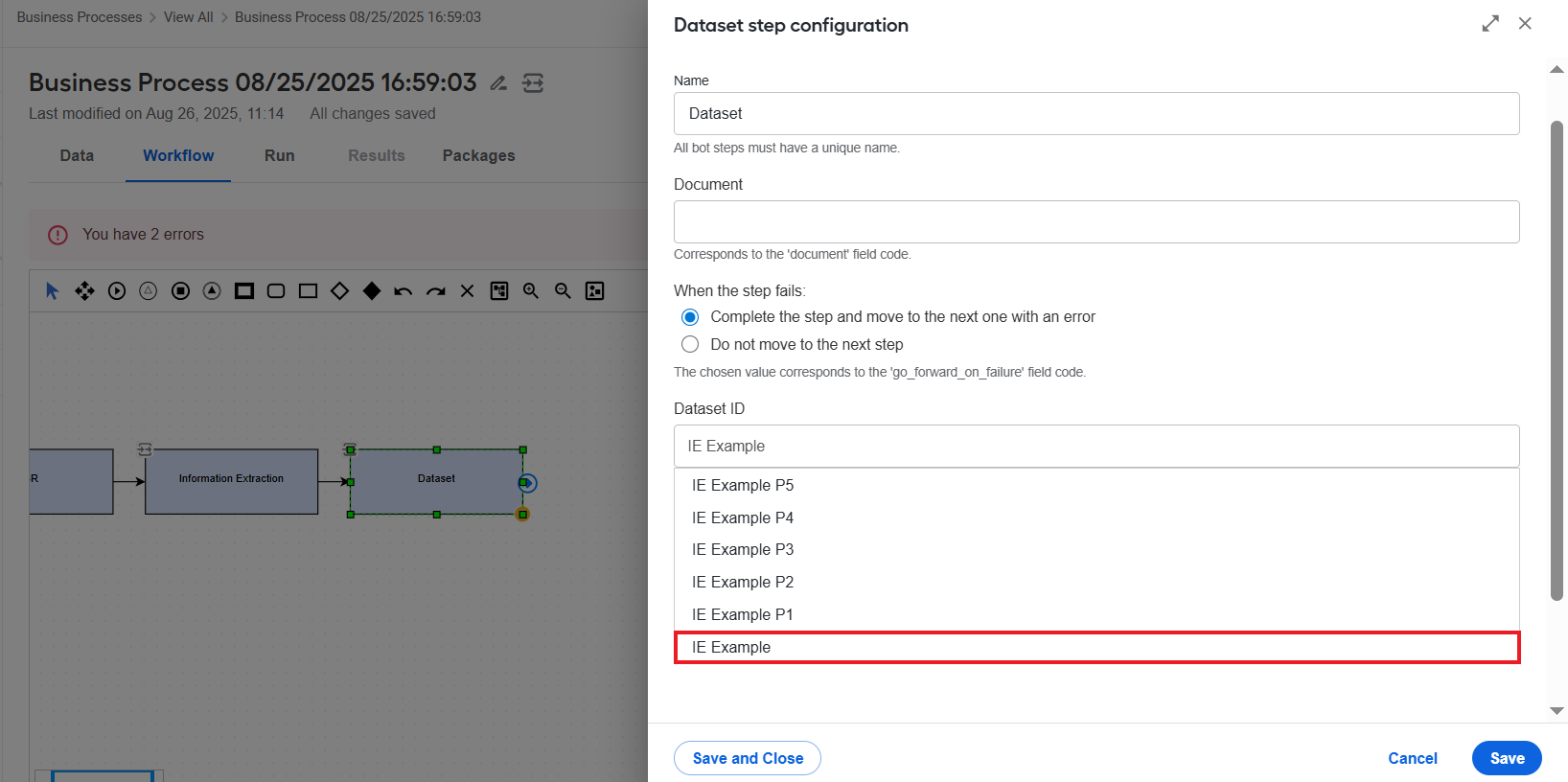Choose the four-arrow pan tool

[x=84, y=291]
